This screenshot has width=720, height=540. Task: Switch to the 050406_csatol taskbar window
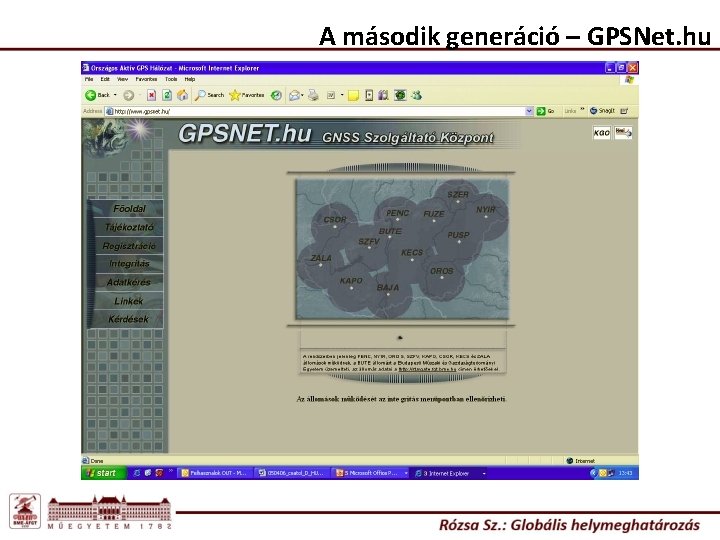[x=292, y=473]
